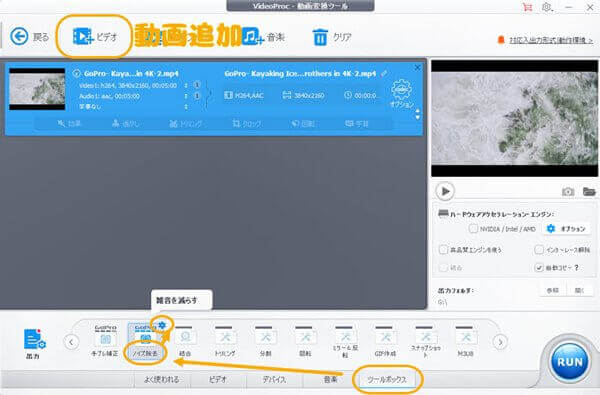Remove the GoPro video item with its X
Screen dimensions: 600x395
[x=417, y=68]
